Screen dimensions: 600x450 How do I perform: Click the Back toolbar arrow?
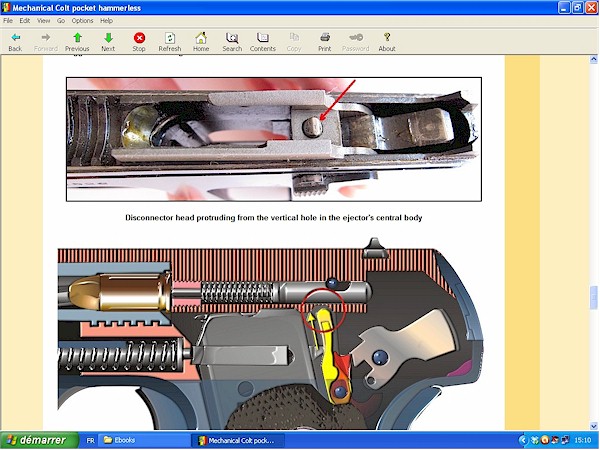15,42
